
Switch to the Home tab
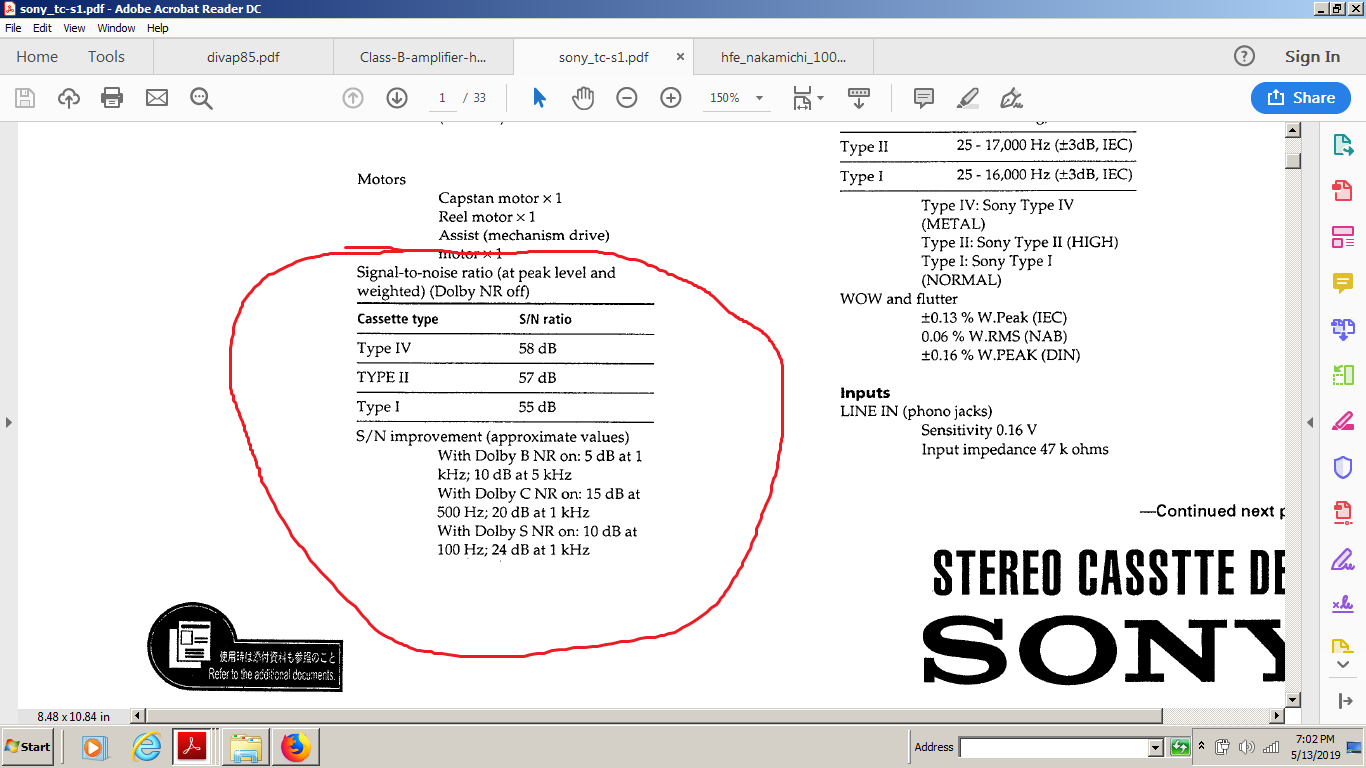tap(37, 57)
